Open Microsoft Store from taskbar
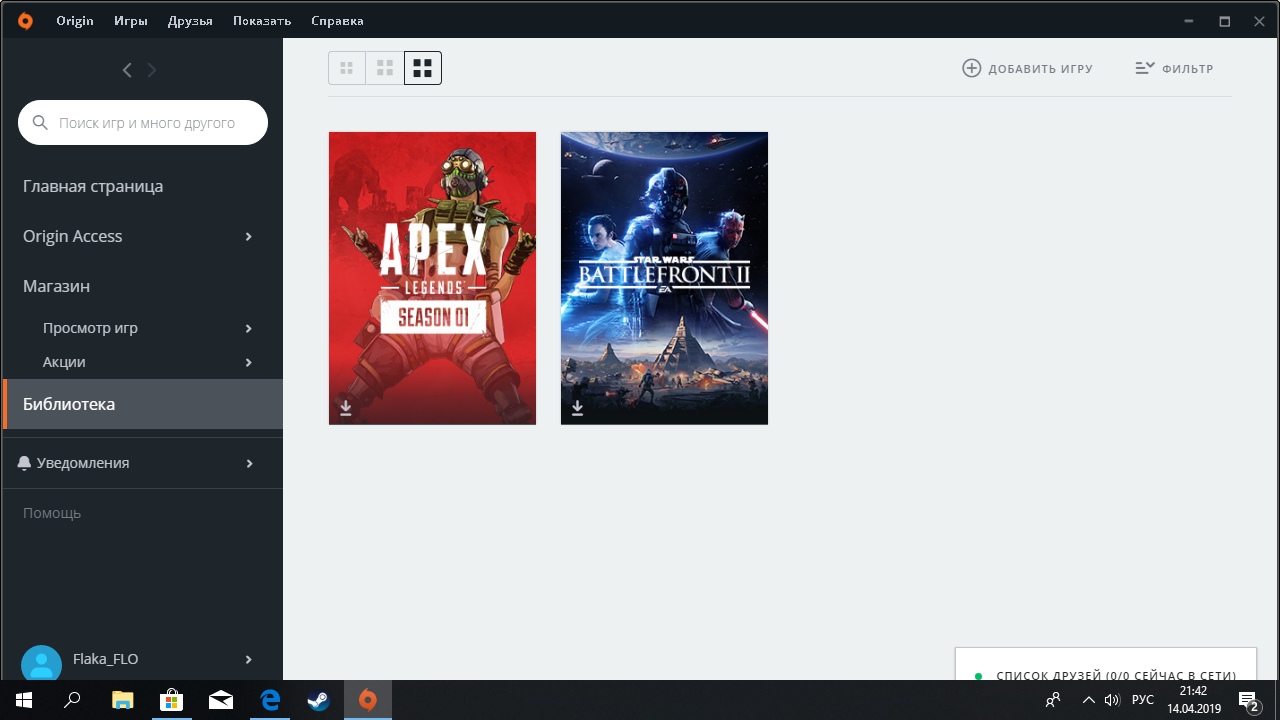1280x720 pixels. tap(171, 700)
